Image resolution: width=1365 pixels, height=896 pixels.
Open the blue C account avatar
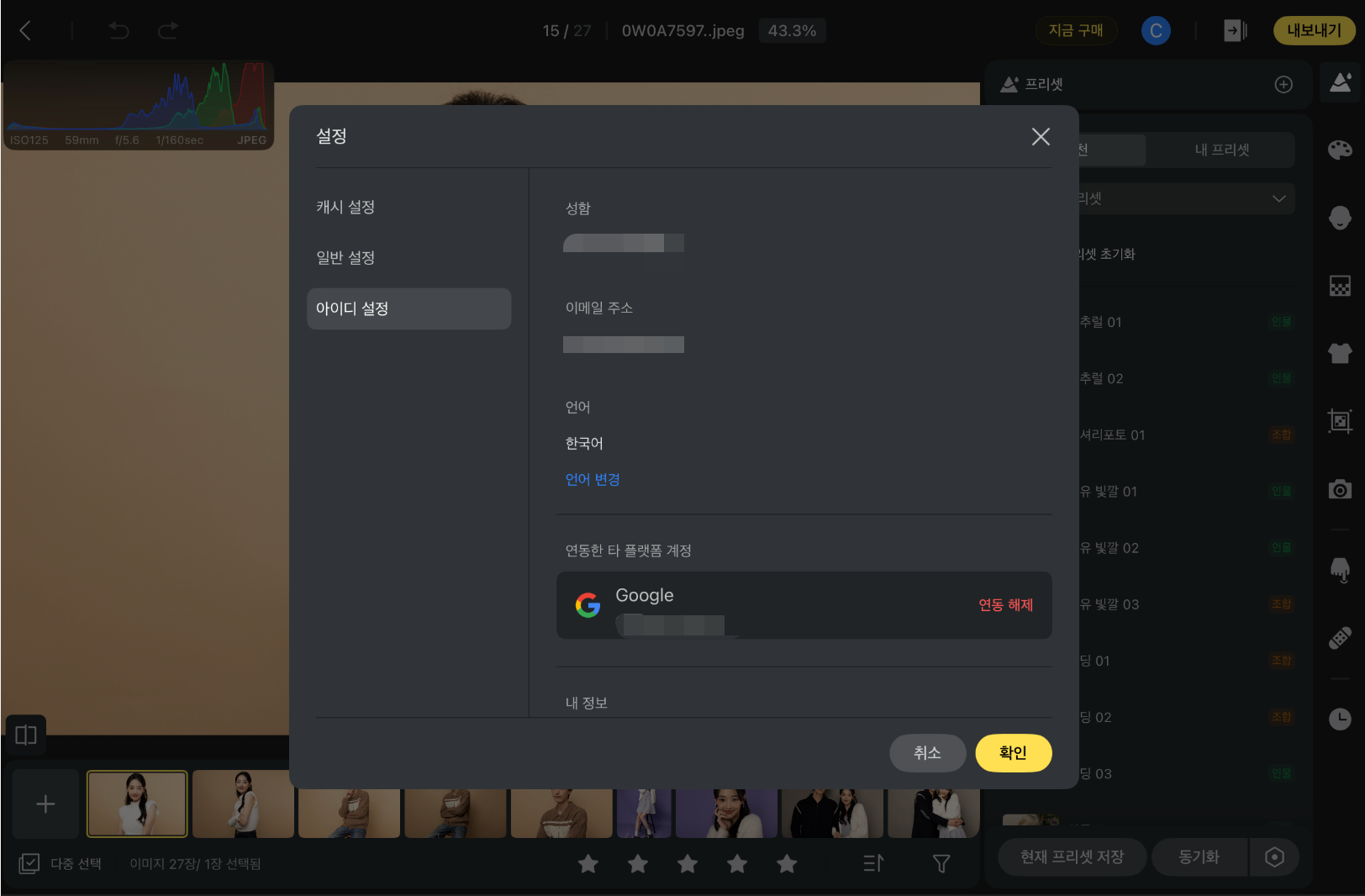pyautogui.click(x=1156, y=31)
